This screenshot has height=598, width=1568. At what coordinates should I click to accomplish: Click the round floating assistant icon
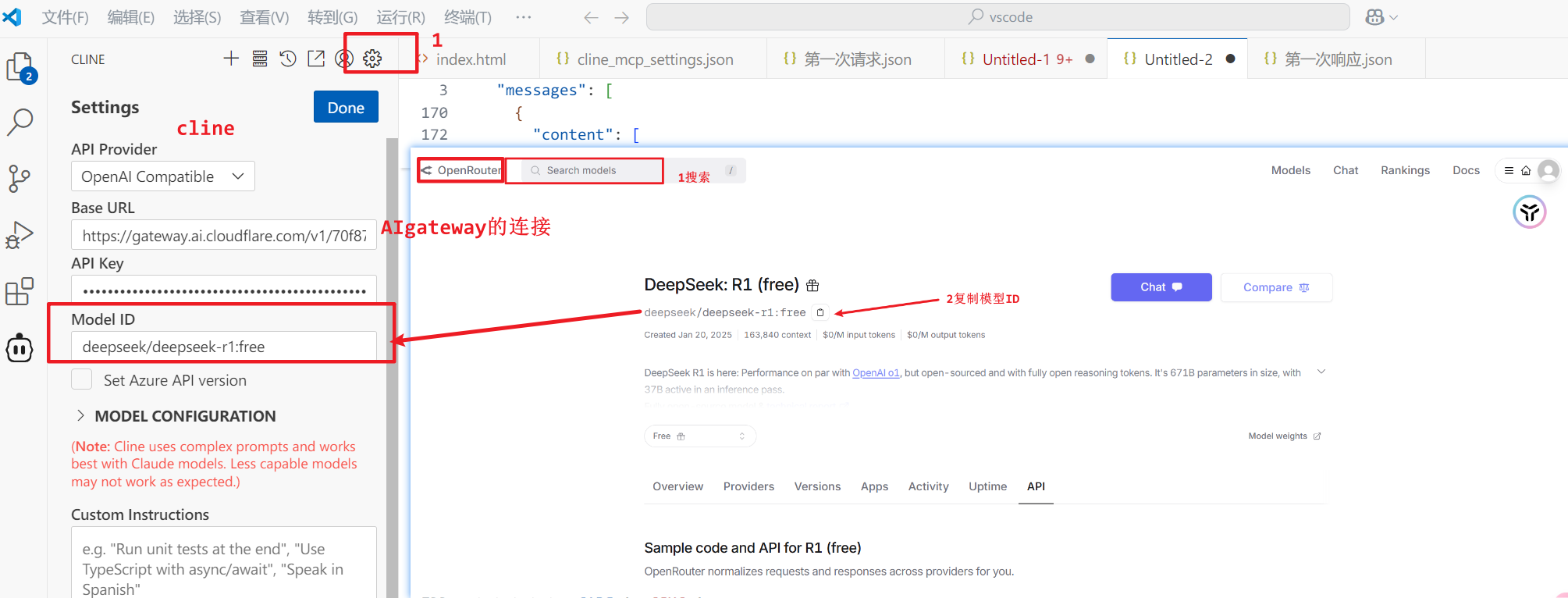tap(1530, 212)
